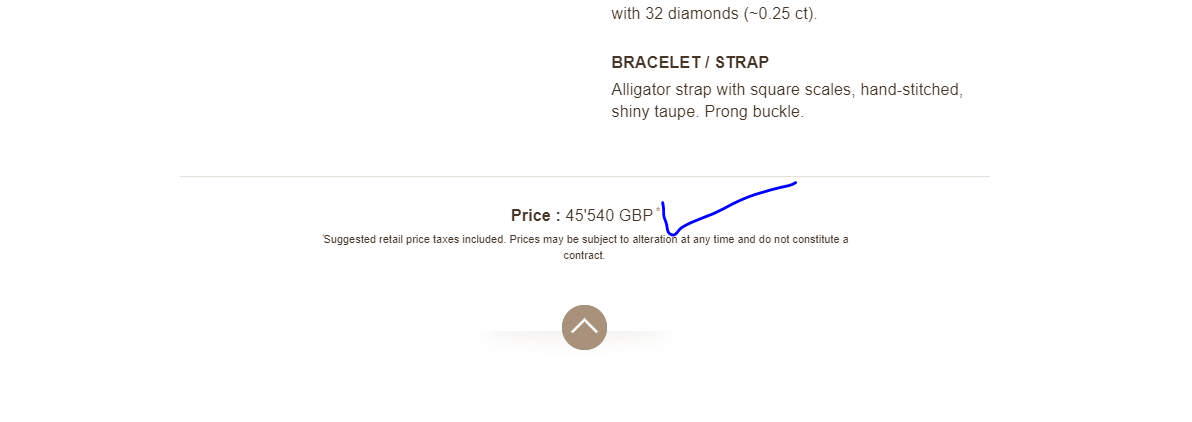
Task: Click the 'hand-stitched' text
Action: coord(911,90)
